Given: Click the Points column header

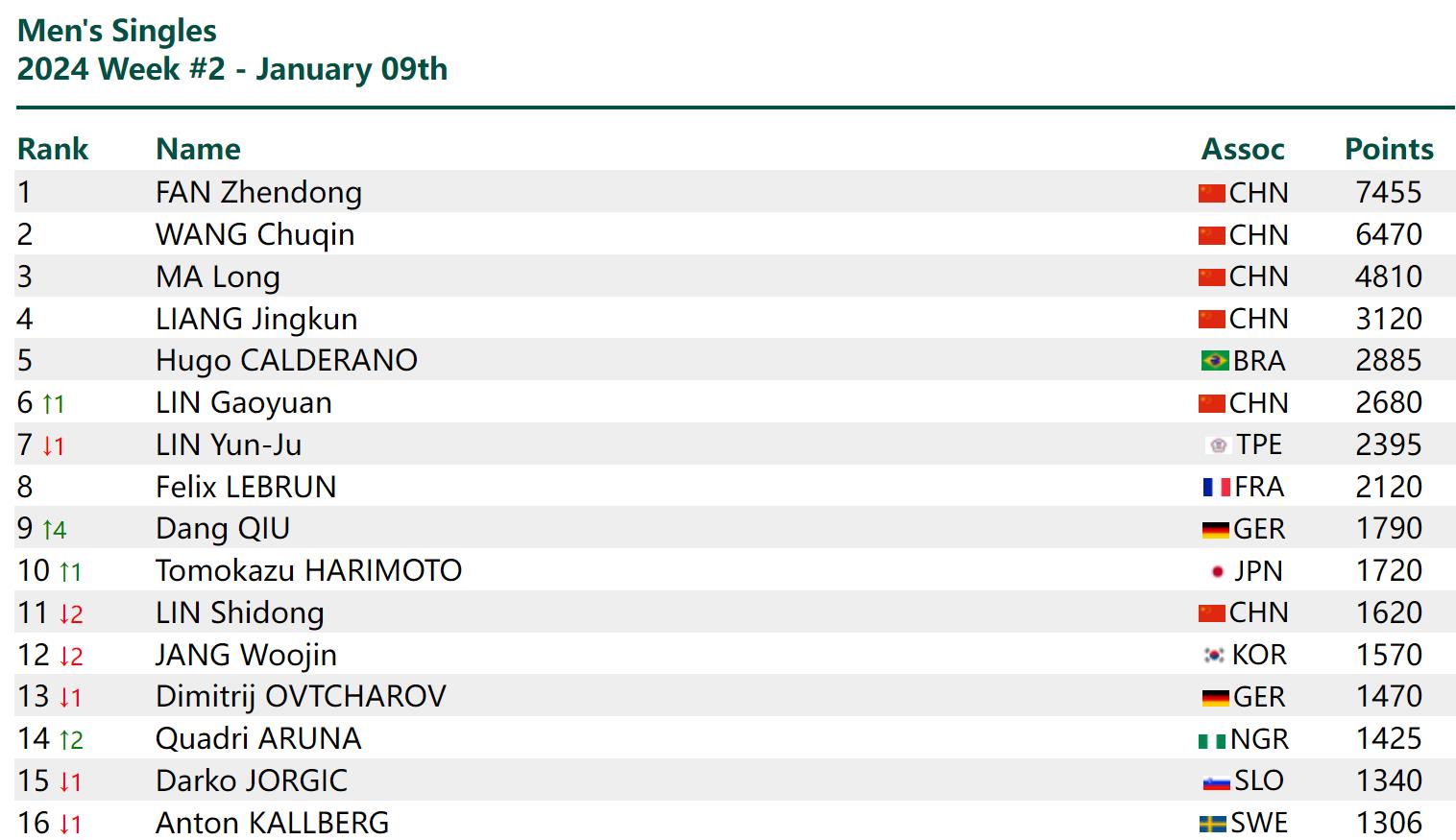Looking at the screenshot, I should (1389, 149).
